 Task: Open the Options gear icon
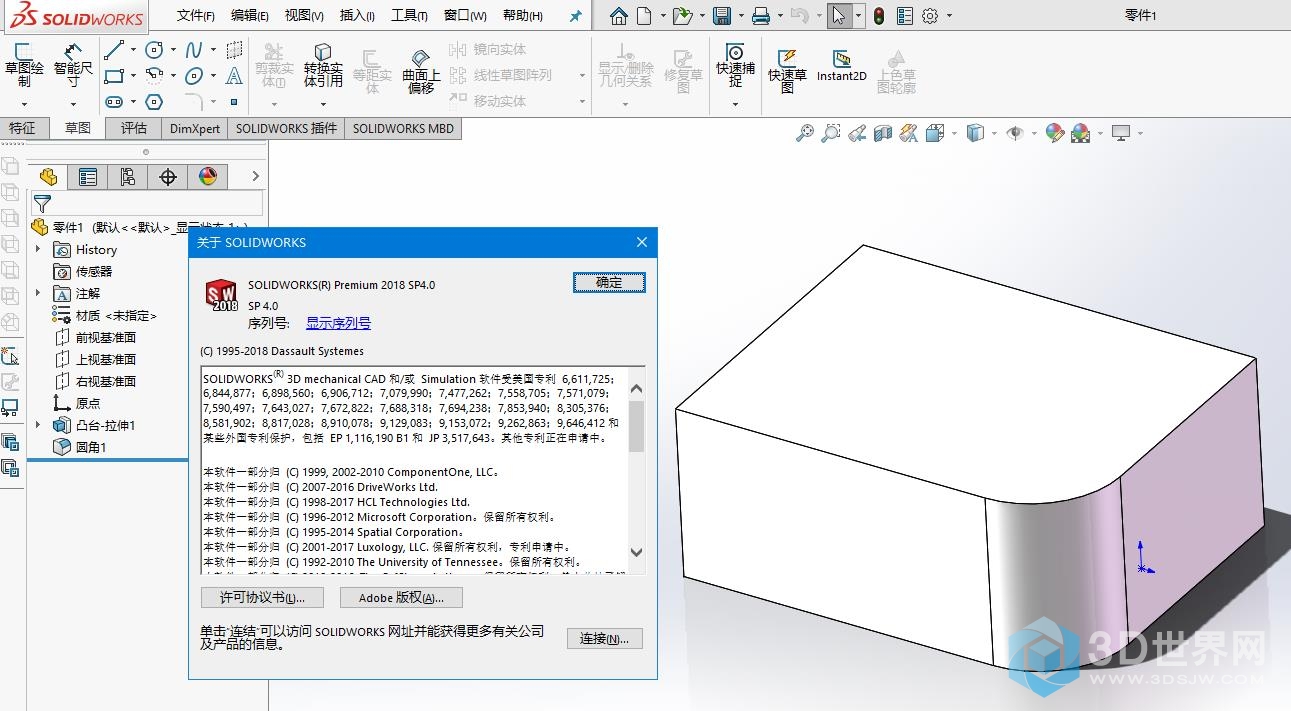point(930,16)
